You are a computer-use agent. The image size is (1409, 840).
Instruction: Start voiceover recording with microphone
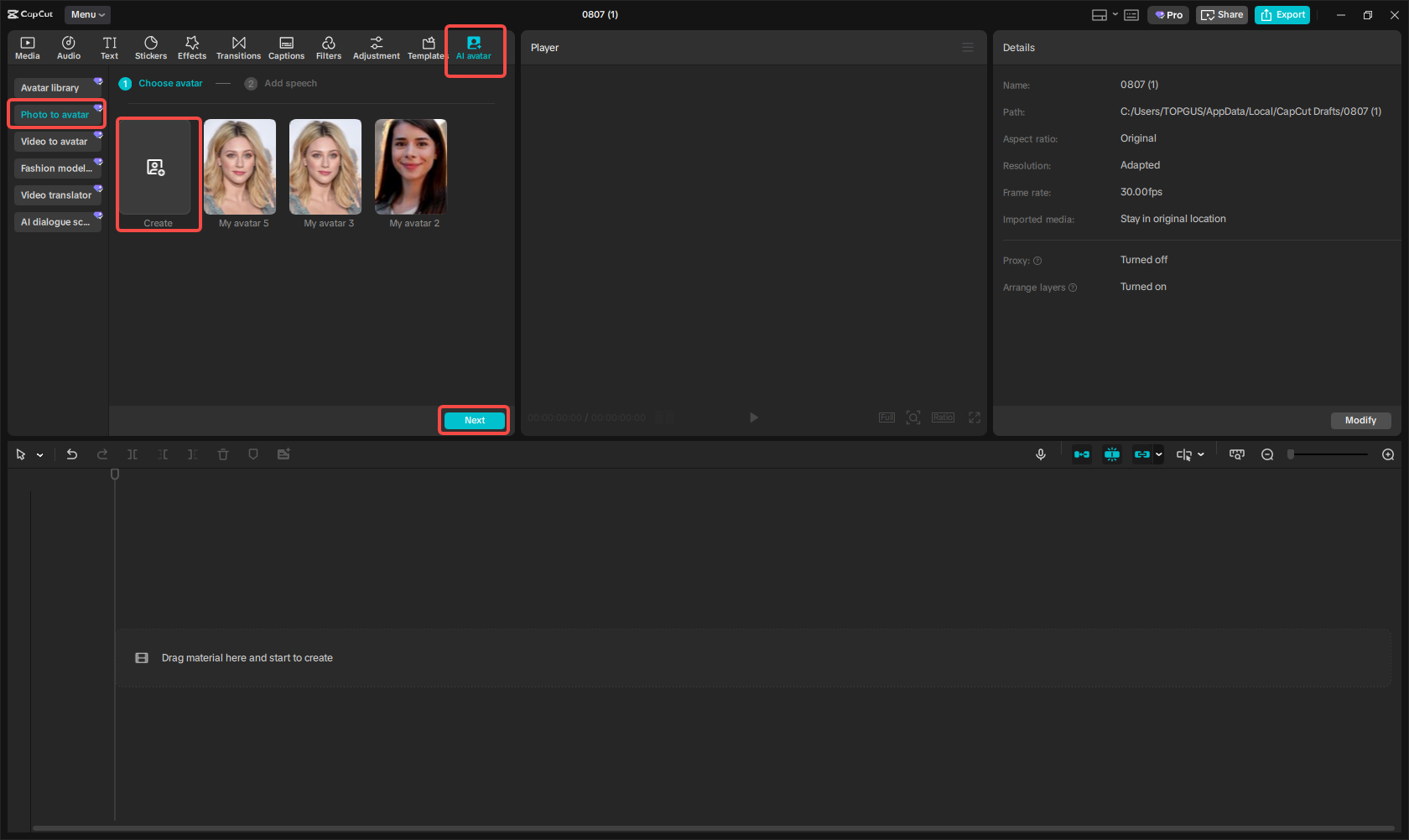tap(1041, 454)
